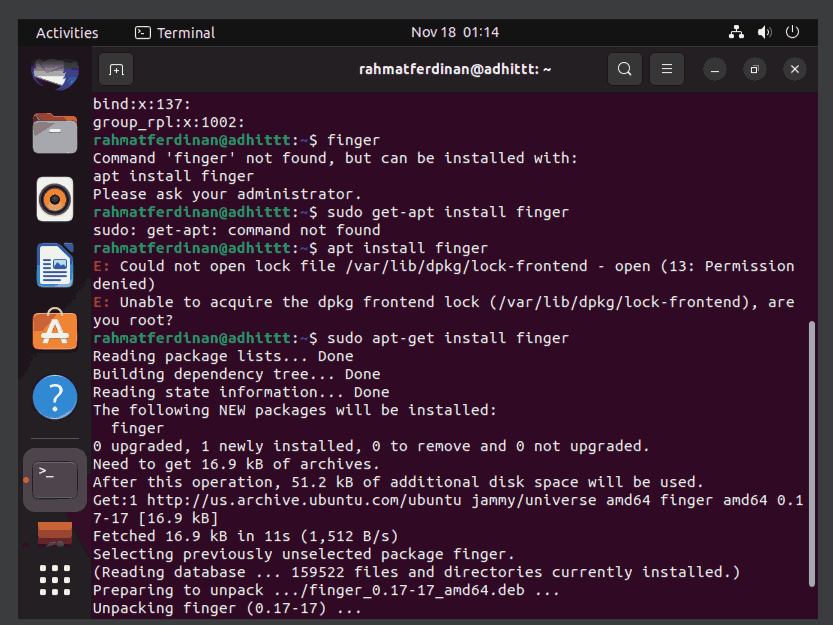Click the us.archive.ubuntu.com URL in output
This screenshot has width=833, height=625.
tap(304, 500)
